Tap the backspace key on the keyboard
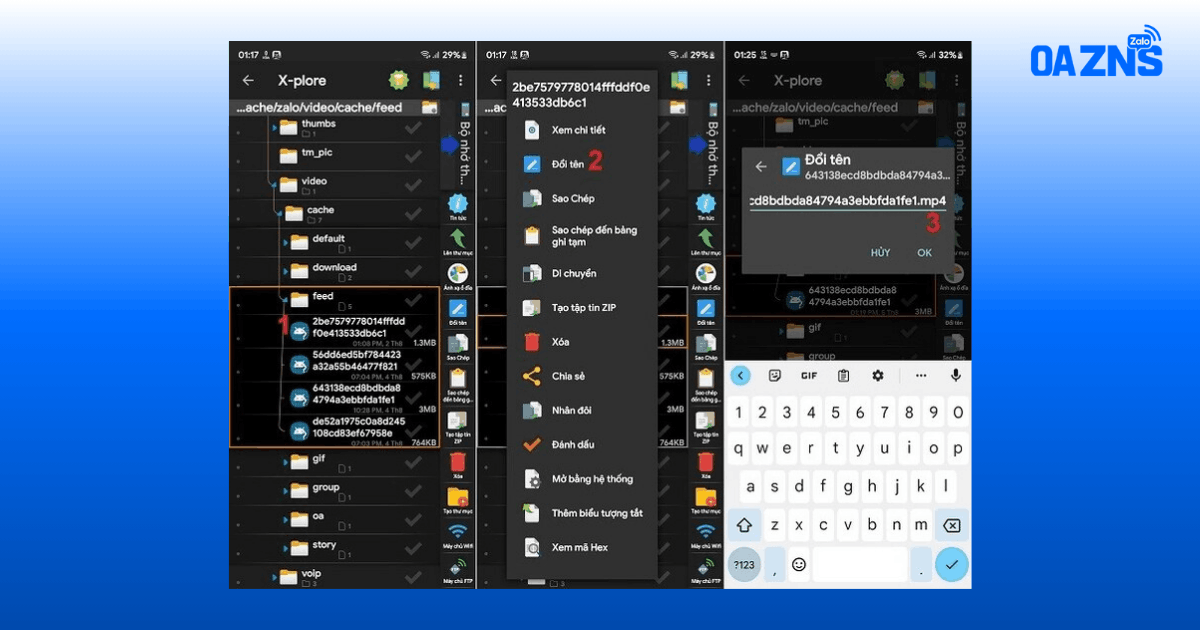The width and height of the screenshot is (1200, 630). pyautogui.click(x=952, y=525)
